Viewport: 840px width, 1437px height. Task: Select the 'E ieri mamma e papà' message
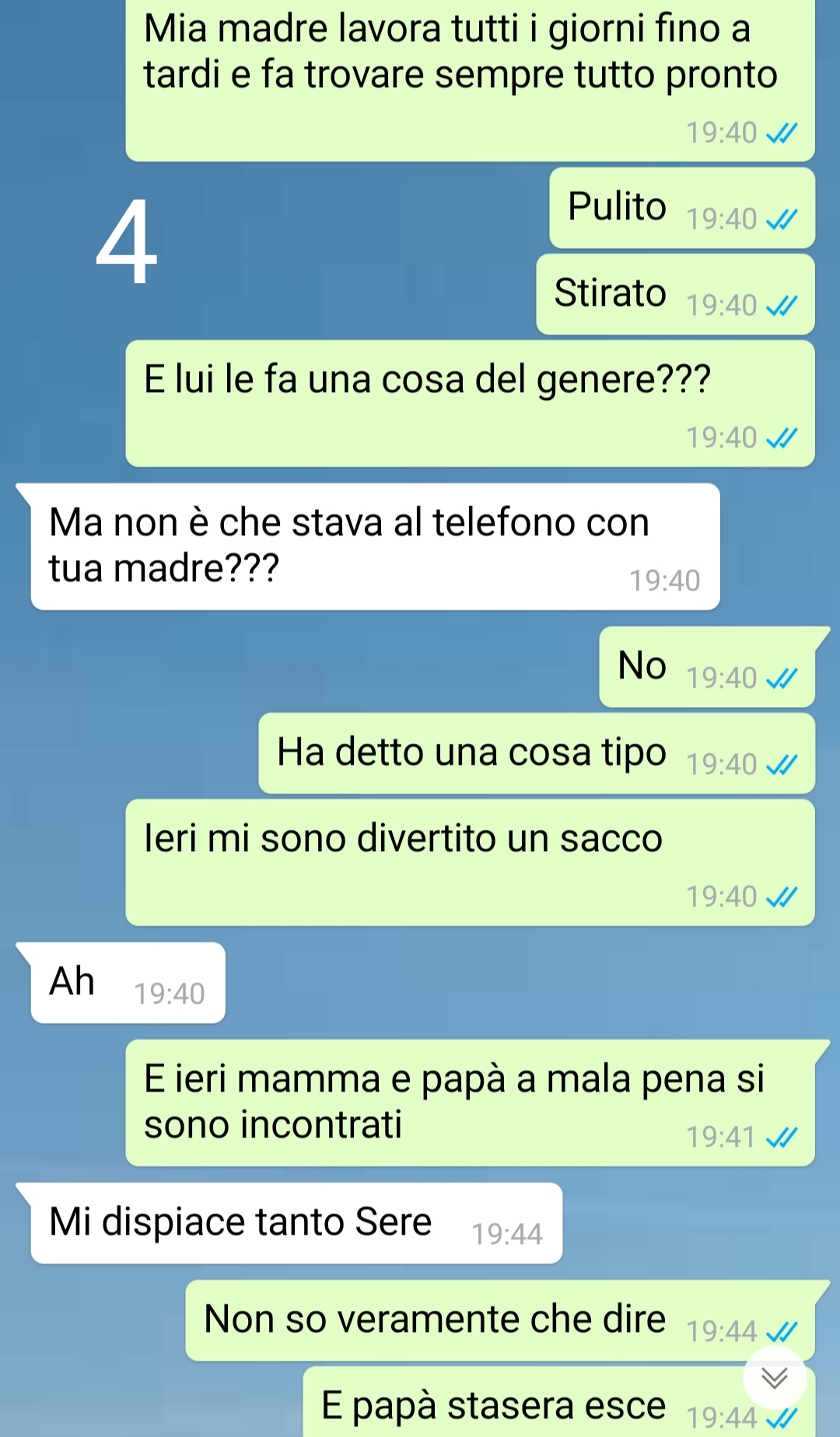(x=470, y=1102)
